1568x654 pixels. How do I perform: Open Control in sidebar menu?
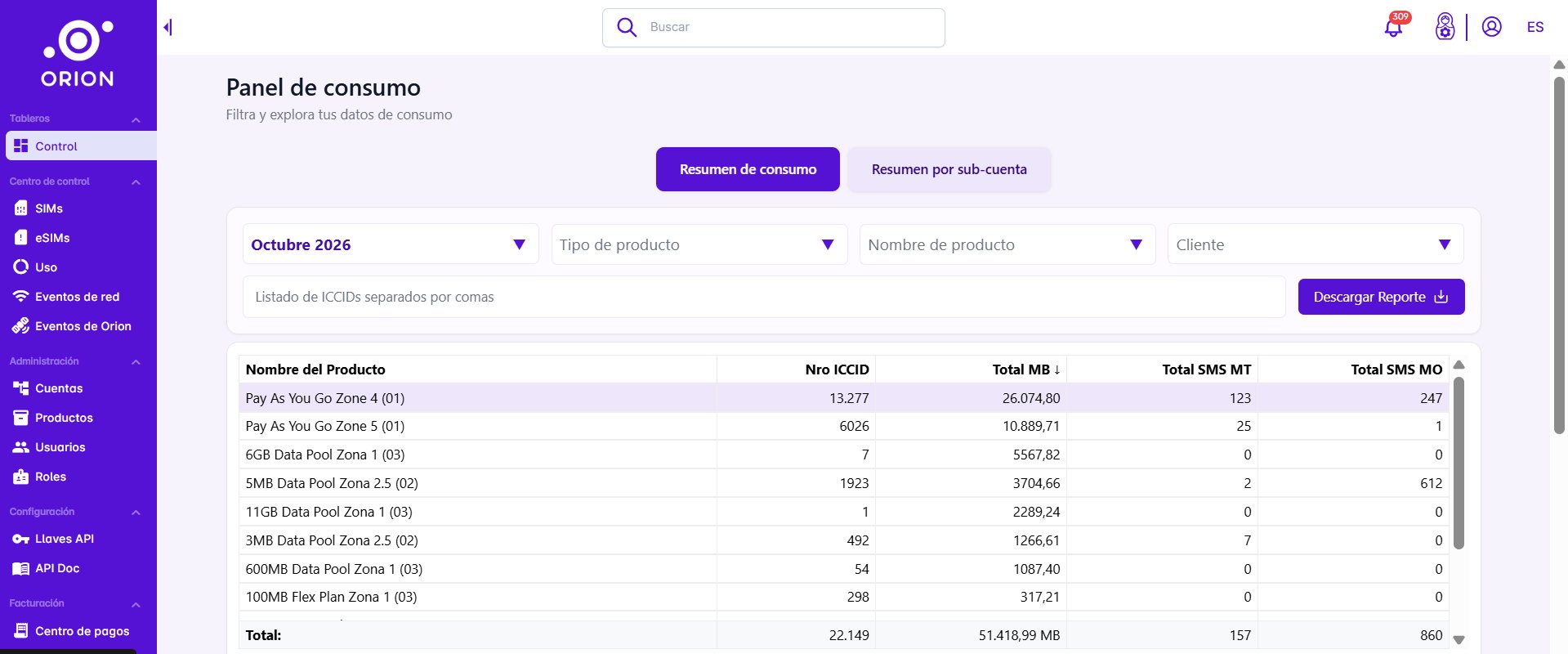tap(81, 146)
